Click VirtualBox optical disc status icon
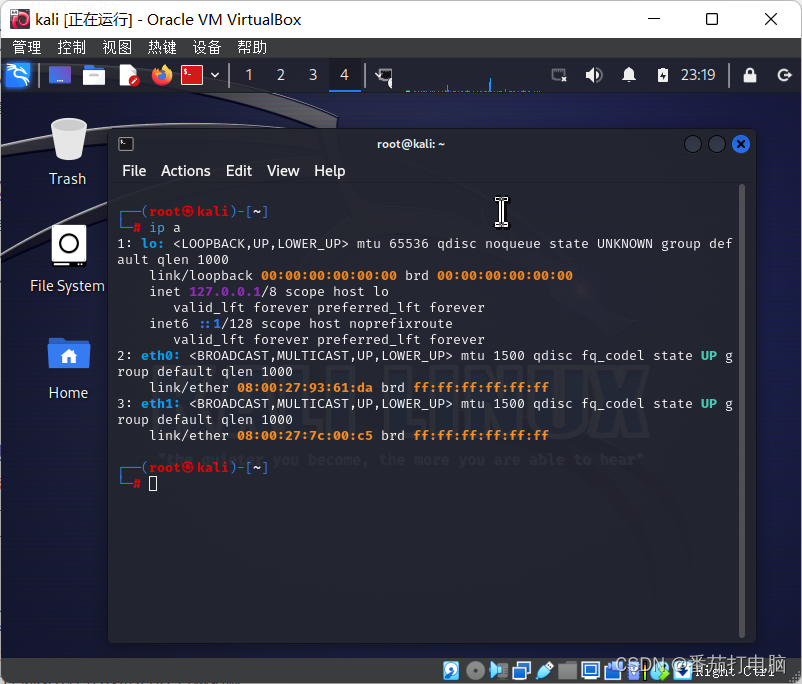The height and width of the screenshot is (684, 802). 476,670
